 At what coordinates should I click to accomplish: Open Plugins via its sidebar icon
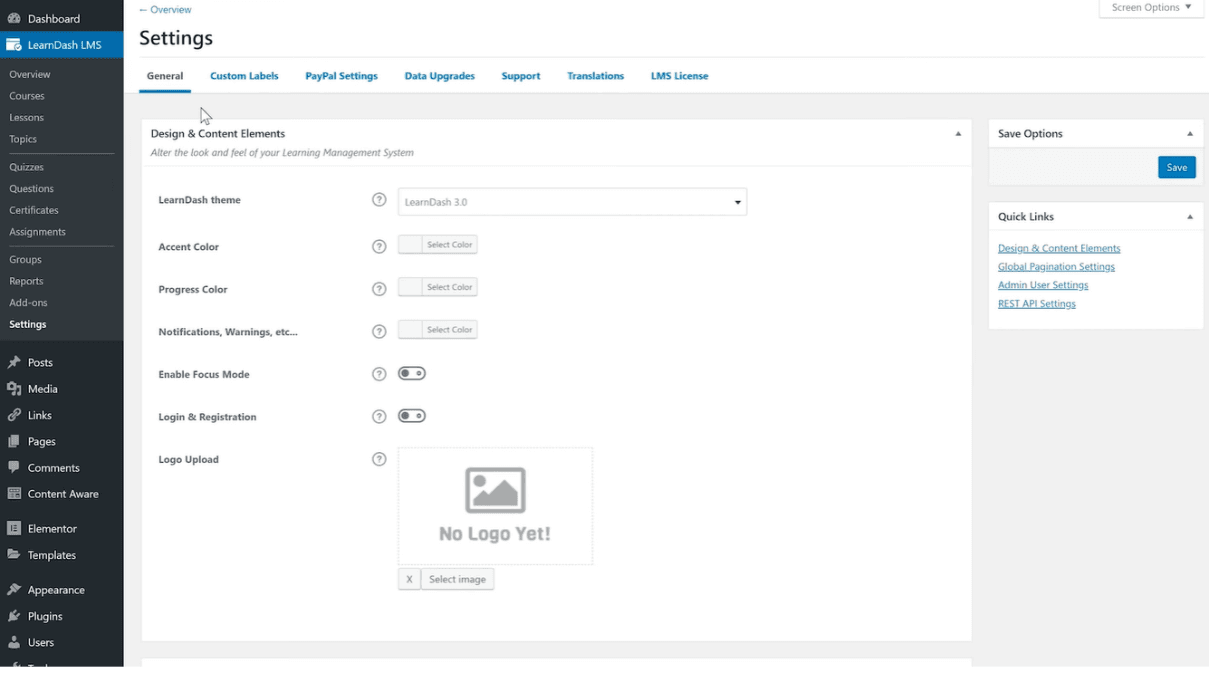(x=14, y=617)
